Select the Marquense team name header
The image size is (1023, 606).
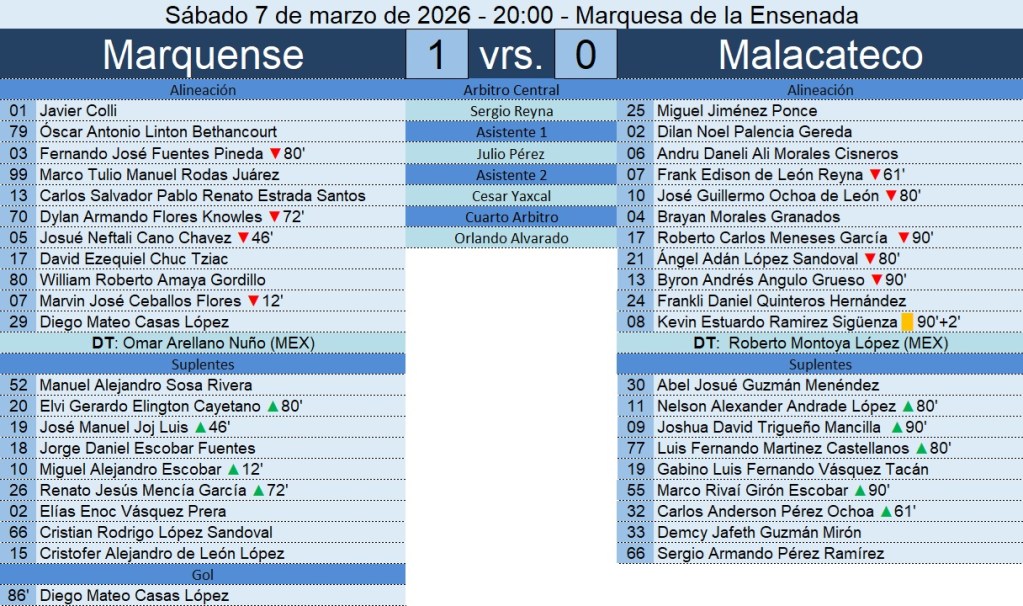tap(202, 55)
